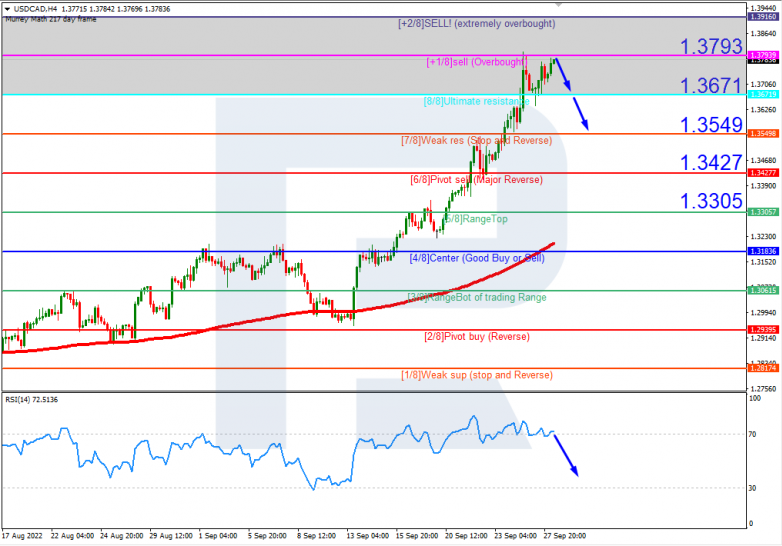The image size is (782, 546).
Task: Click the orange 1.35498 axis price tag
Action: [763, 134]
